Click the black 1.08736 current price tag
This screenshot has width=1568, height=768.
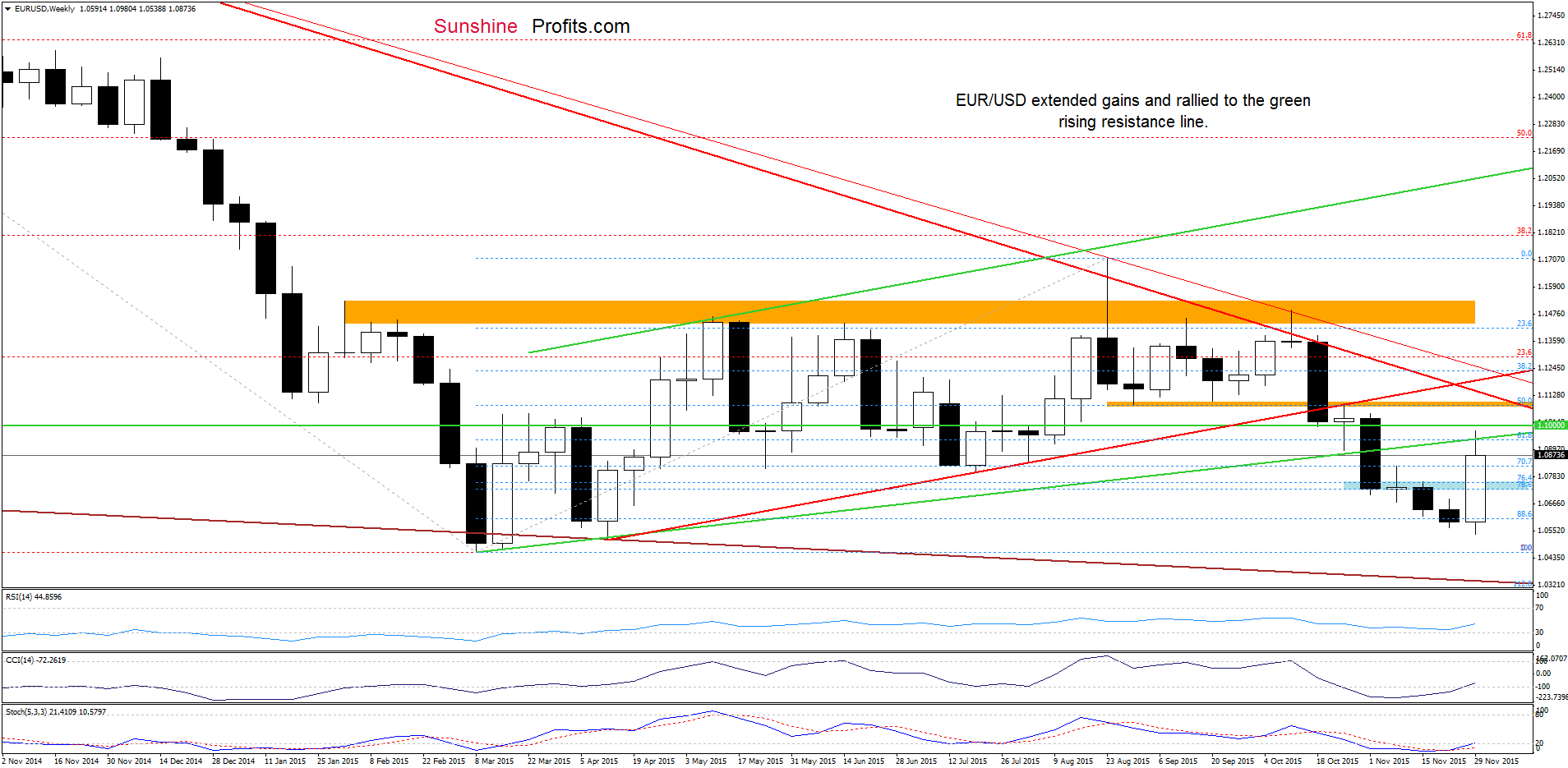[x=1551, y=455]
